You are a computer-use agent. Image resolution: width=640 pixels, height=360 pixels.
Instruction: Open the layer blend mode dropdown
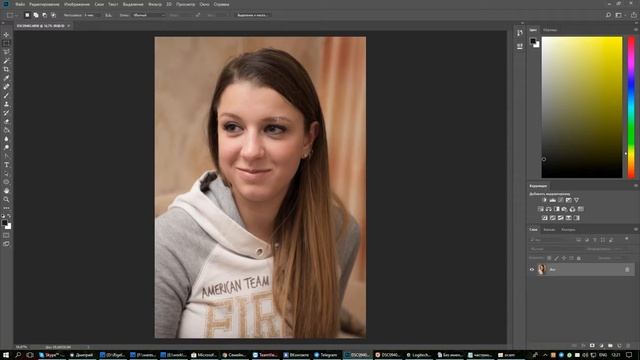click(556, 249)
